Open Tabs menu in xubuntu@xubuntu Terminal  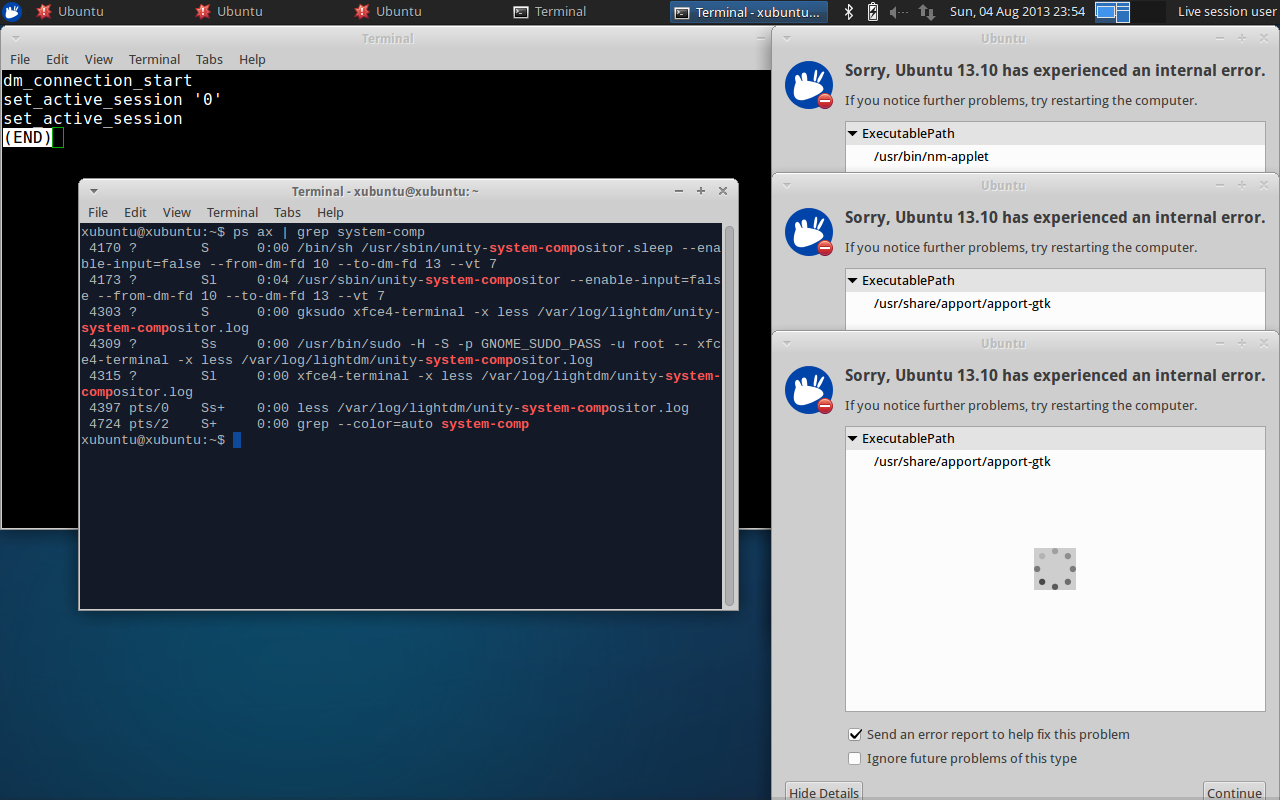click(x=287, y=212)
